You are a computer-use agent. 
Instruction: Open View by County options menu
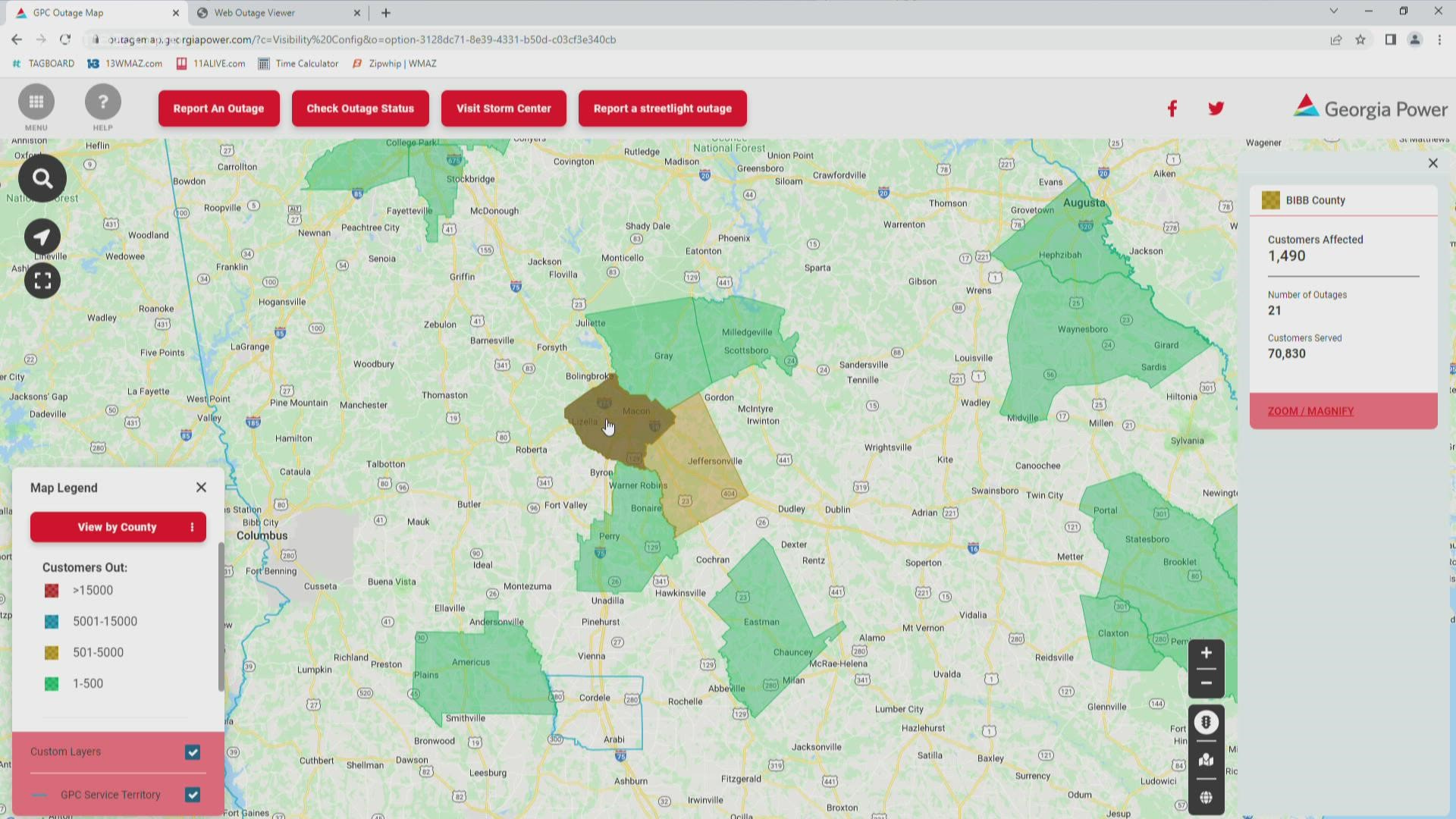pos(192,527)
